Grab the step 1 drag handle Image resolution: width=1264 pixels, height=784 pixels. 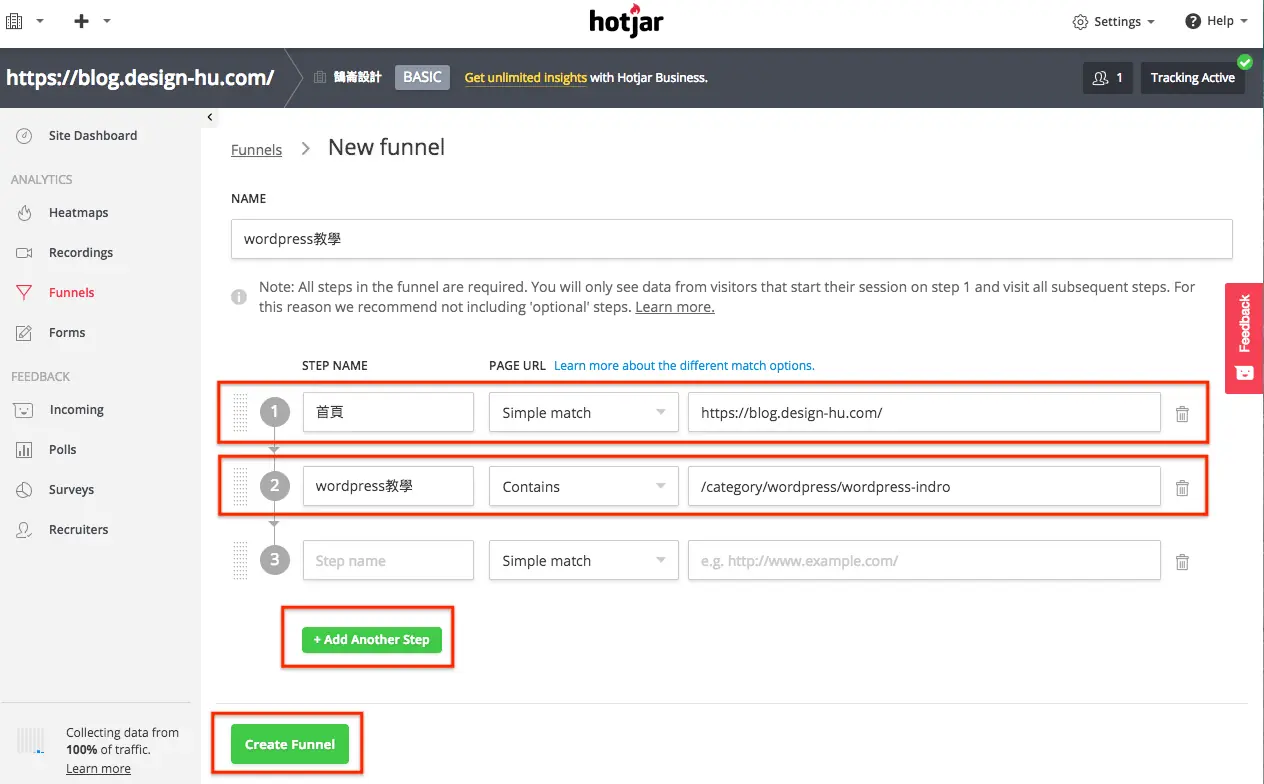[240, 412]
